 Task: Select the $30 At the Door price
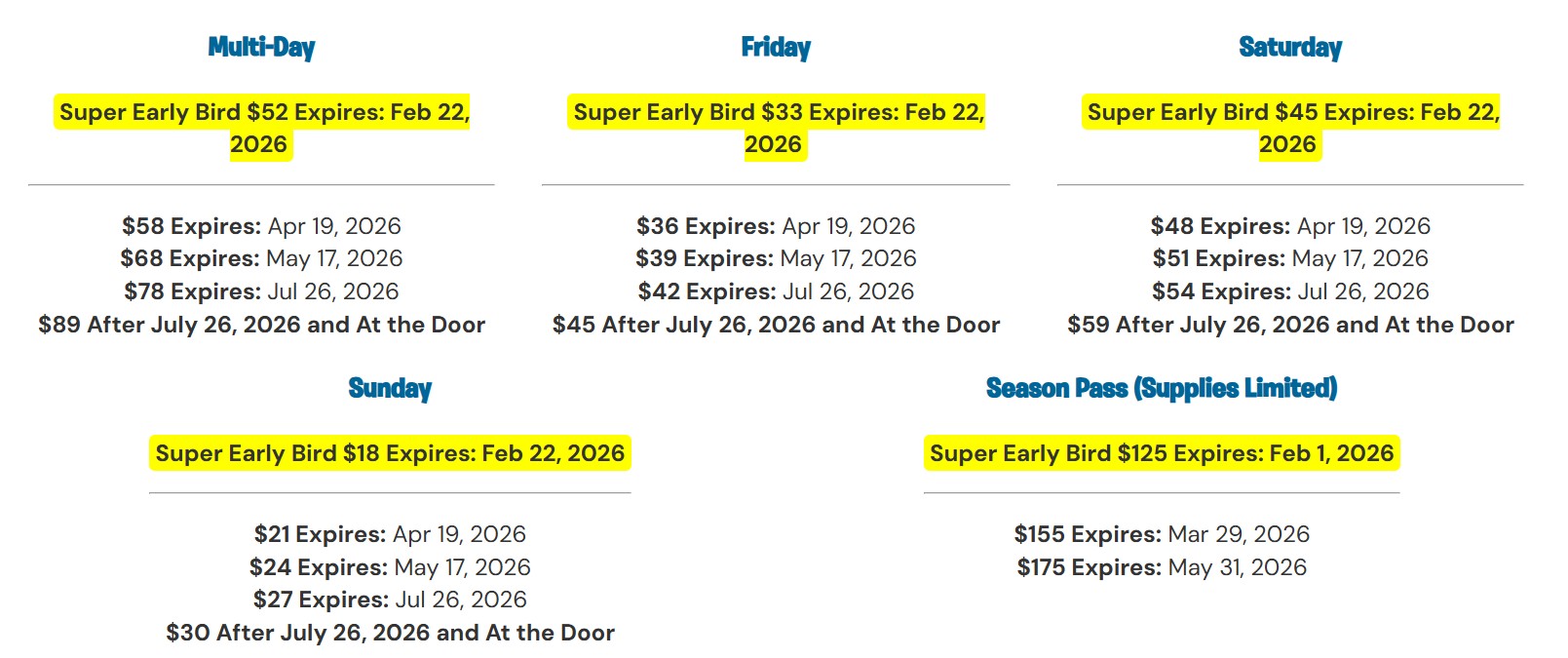390,633
